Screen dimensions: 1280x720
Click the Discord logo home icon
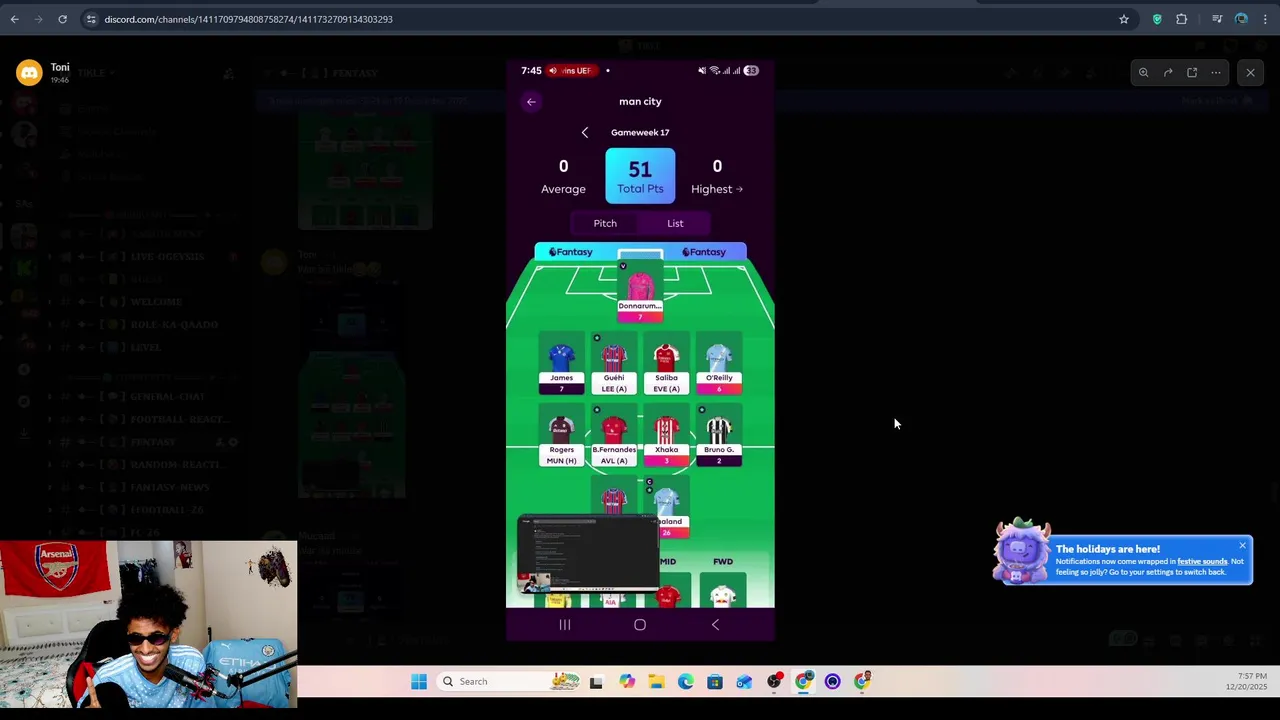point(29,72)
